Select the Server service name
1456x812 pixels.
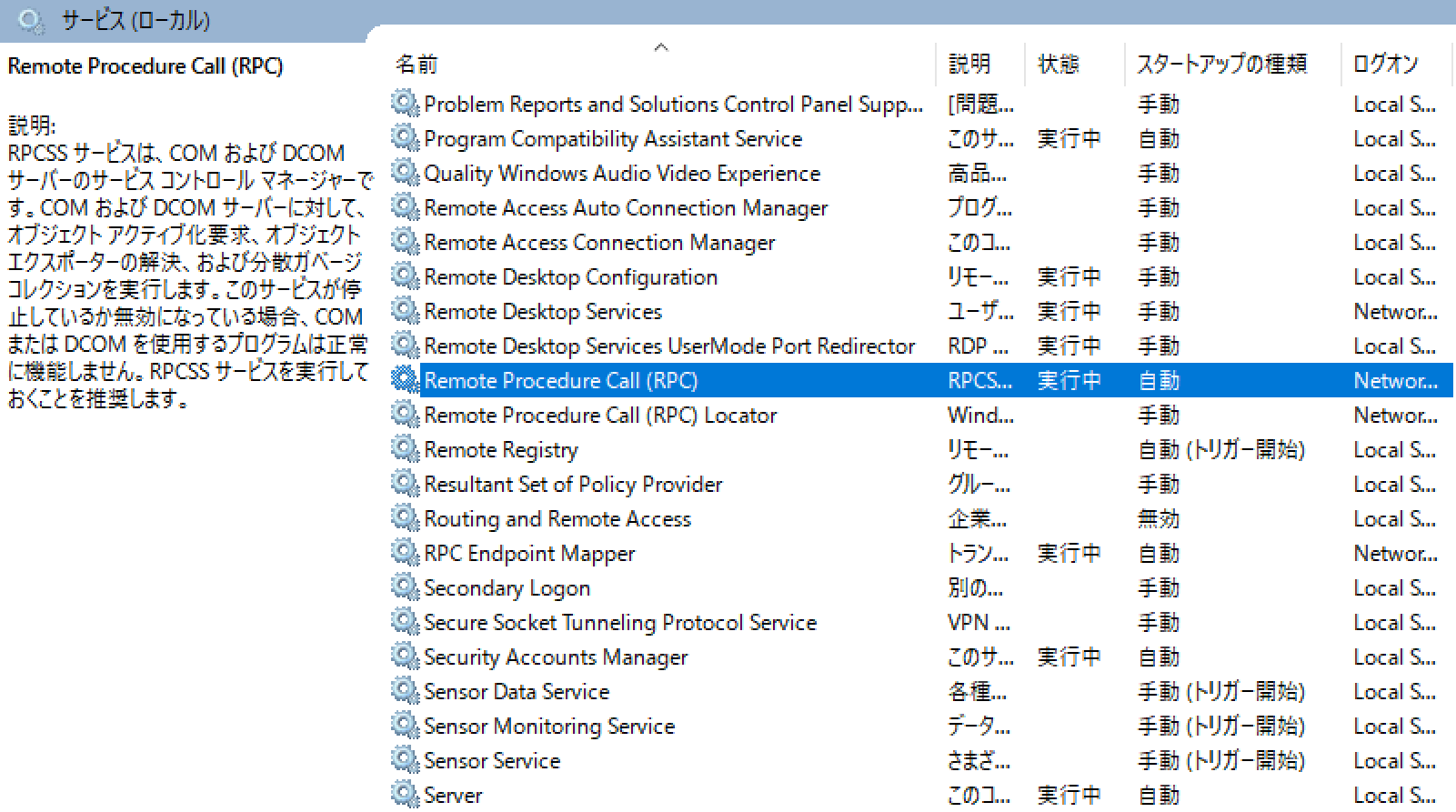453,796
